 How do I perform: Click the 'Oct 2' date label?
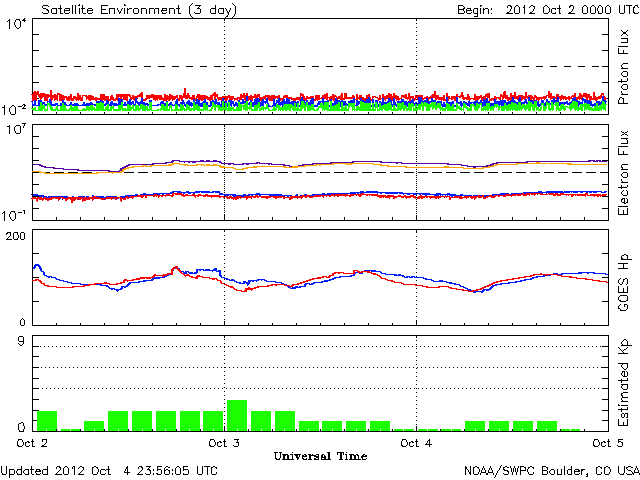click(32, 443)
